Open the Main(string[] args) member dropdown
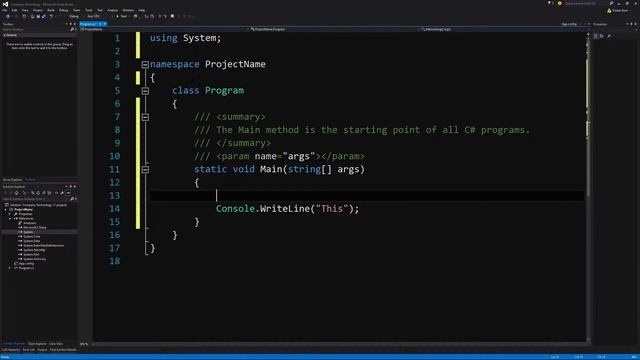This screenshot has height=360, width=640. tap(504, 29)
